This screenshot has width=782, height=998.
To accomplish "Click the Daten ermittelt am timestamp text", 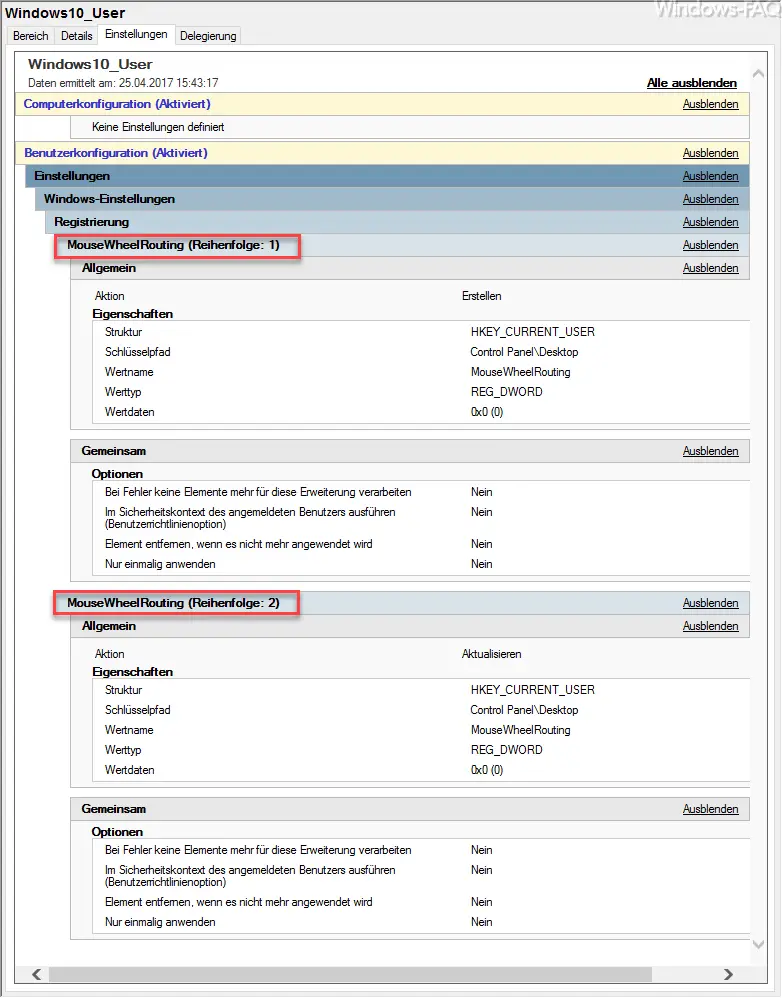I will pyautogui.click(x=123, y=83).
